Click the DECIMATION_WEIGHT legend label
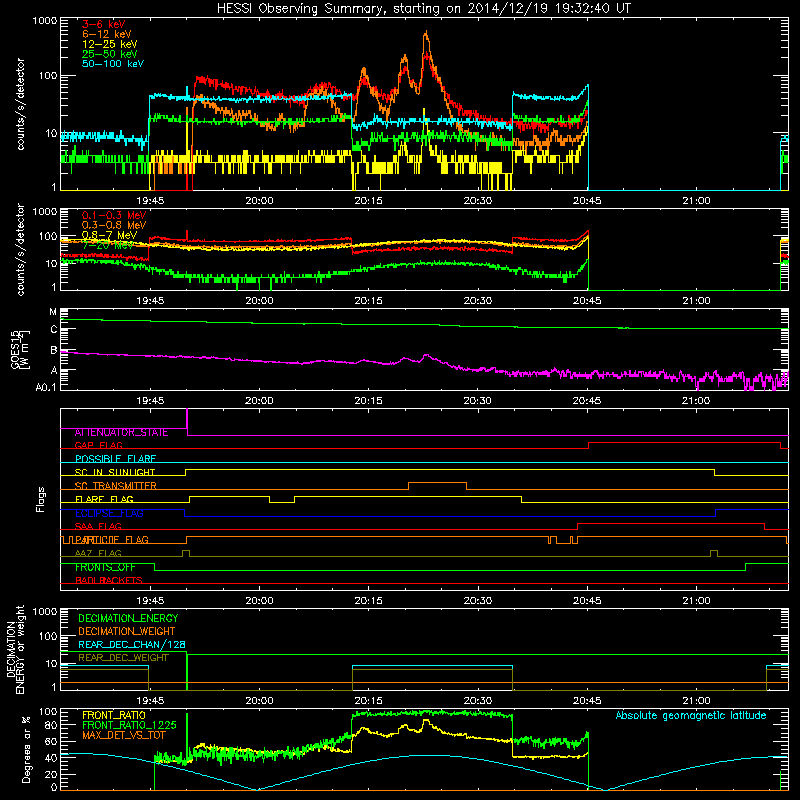 coord(127,631)
